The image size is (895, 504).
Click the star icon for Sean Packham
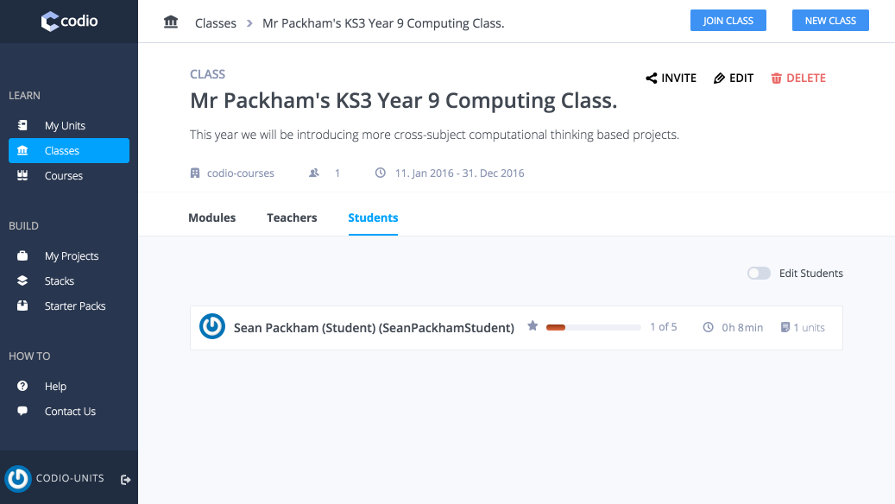(533, 326)
